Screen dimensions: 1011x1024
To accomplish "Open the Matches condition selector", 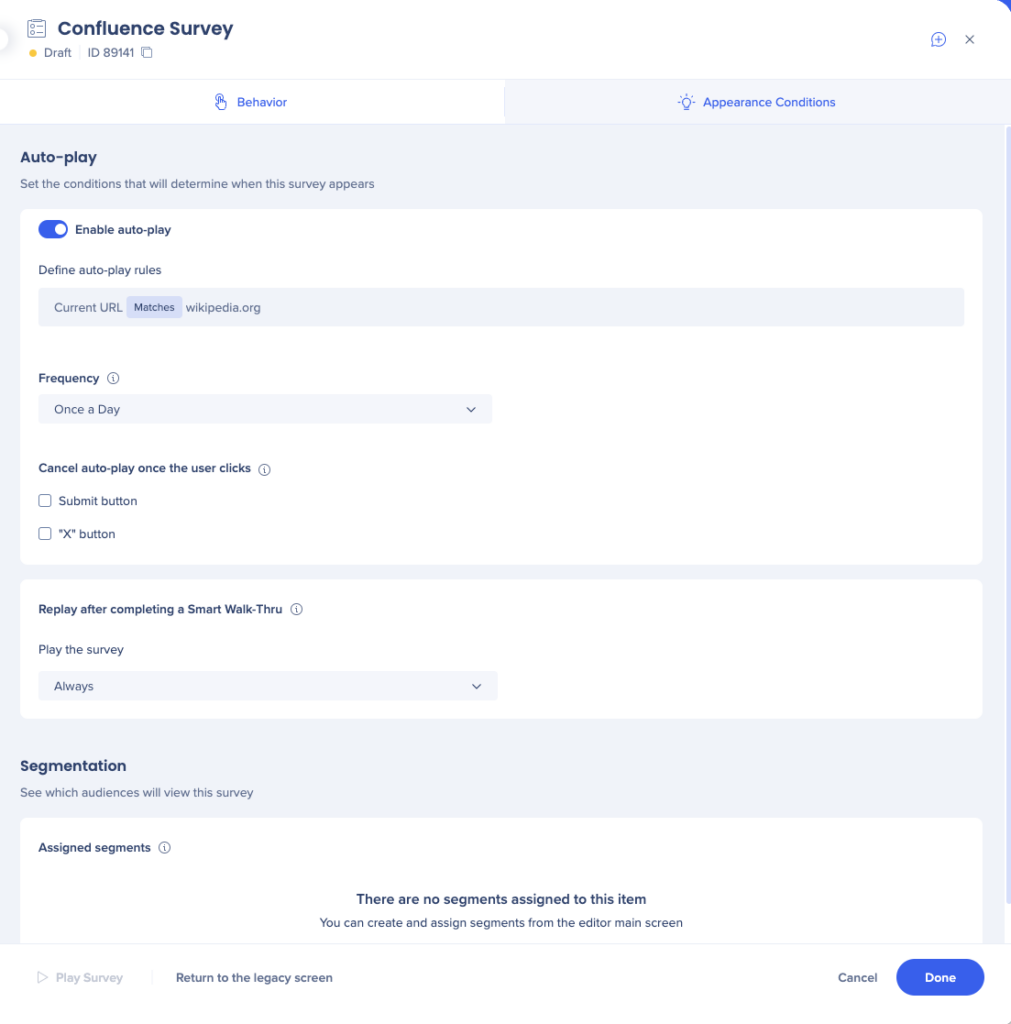I will coord(153,307).
